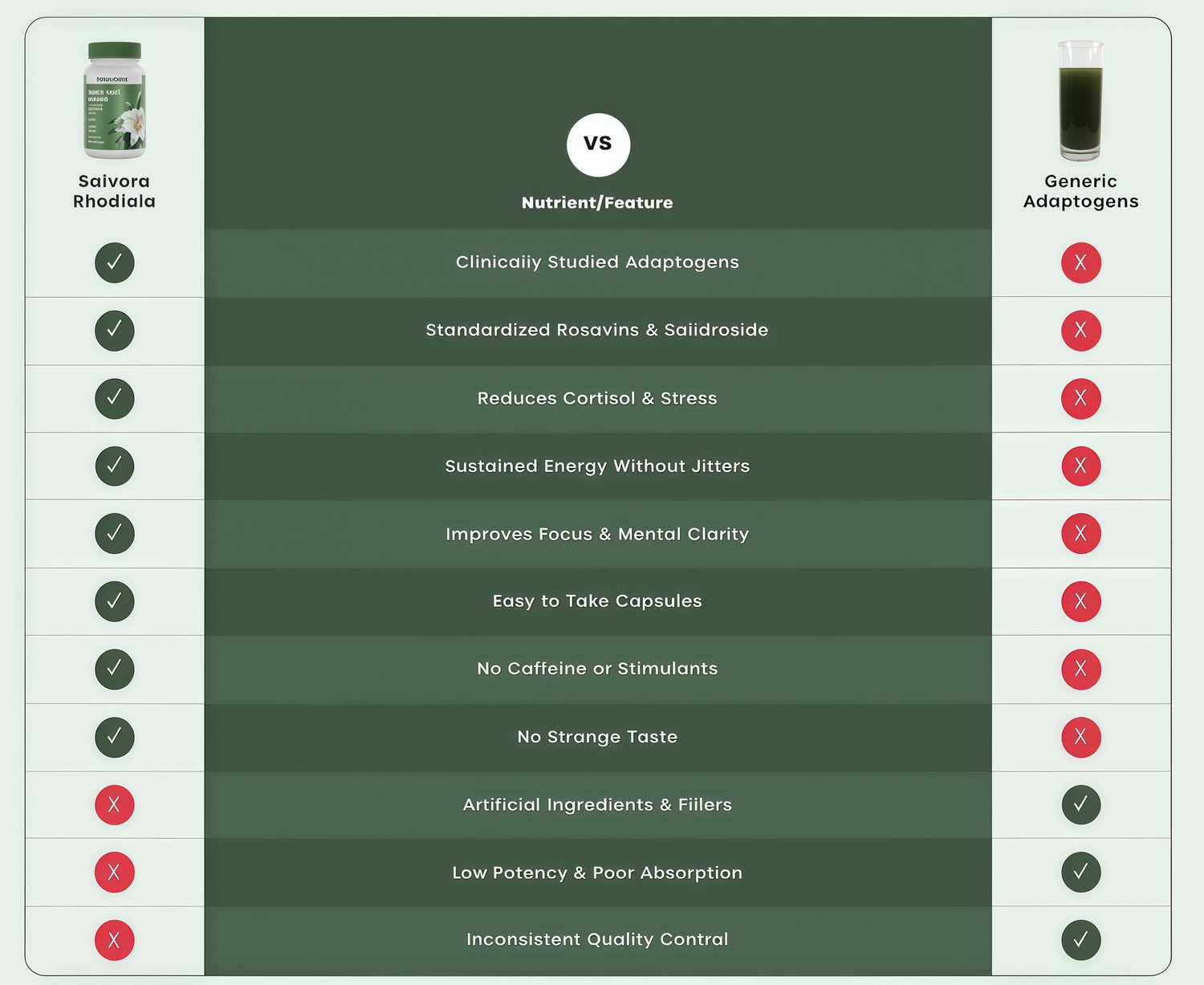Viewport: 1204px width, 985px height.
Task: Click Saivora checkmark for Clinically Studied Adaptogens
Action: click(115, 263)
